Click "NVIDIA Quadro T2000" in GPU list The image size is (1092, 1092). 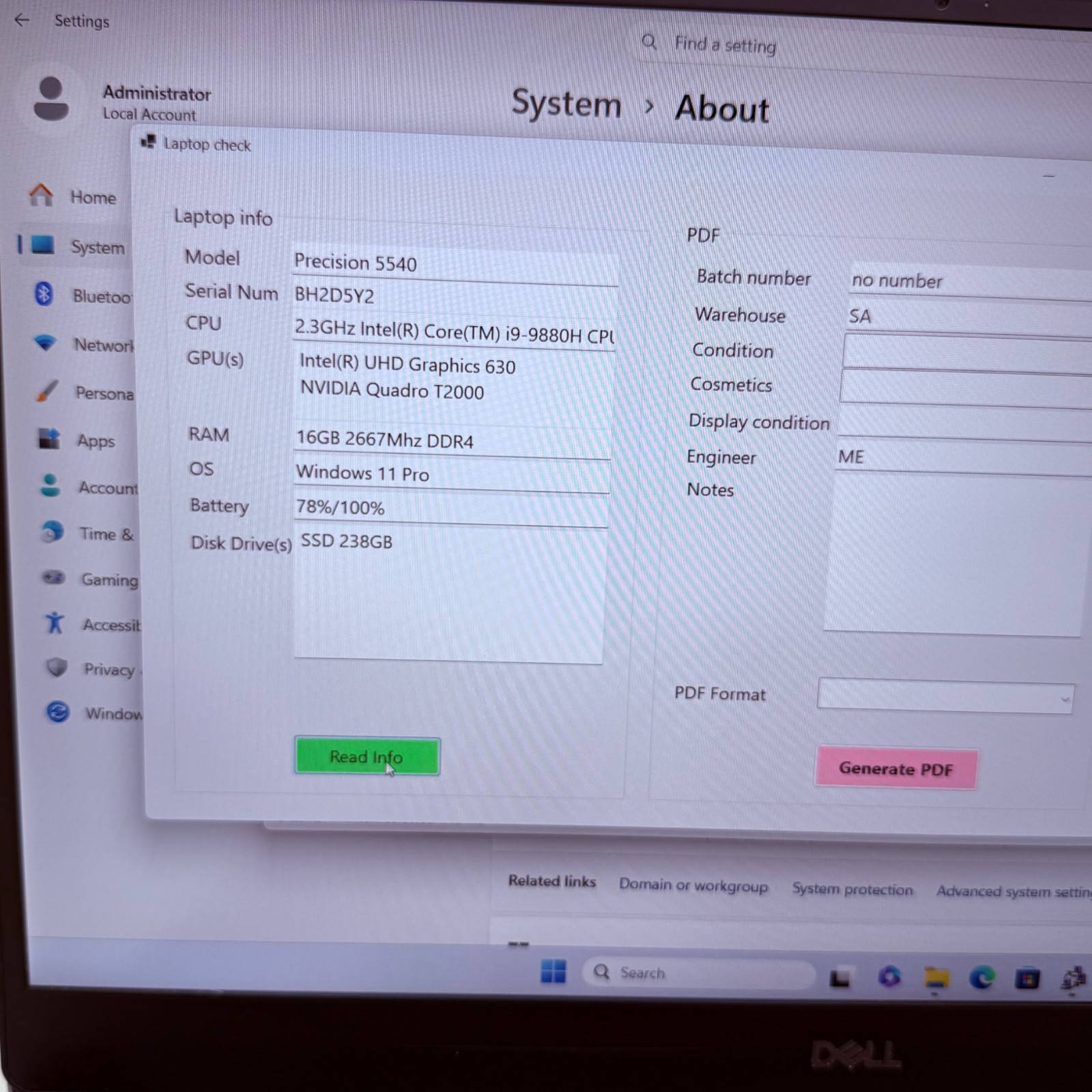(392, 390)
